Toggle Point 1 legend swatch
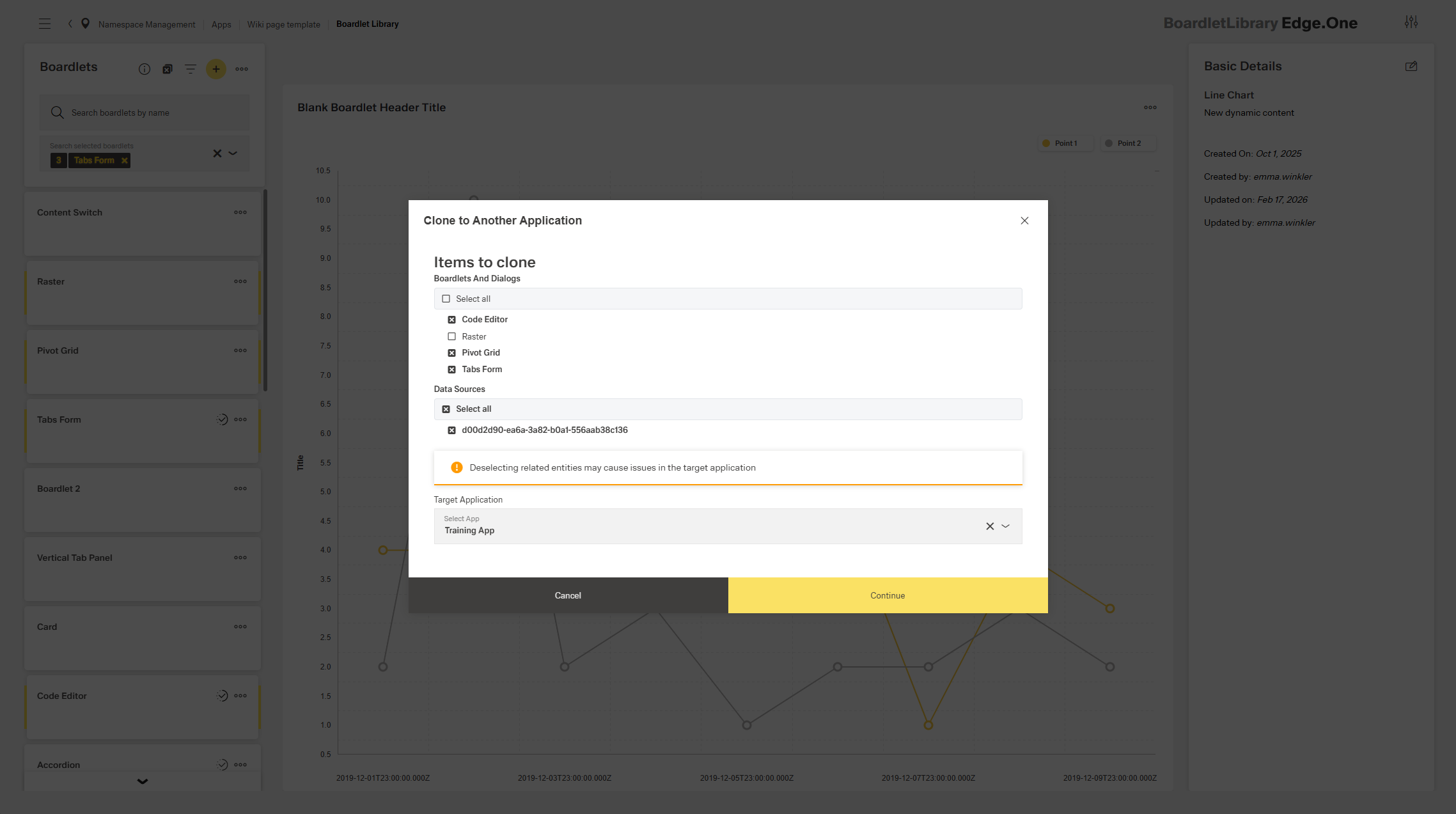Image resolution: width=1456 pixels, height=814 pixels. tap(1046, 143)
